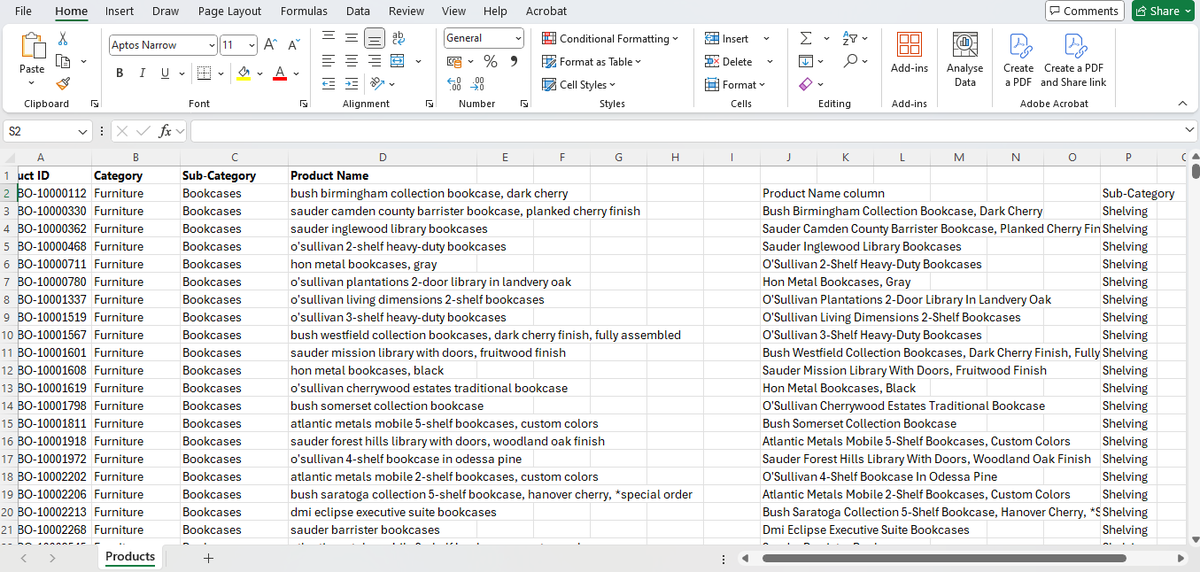This screenshot has height=572, width=1200.
Task: Apply the yellow Fill Color
Action: coord(243,73)
